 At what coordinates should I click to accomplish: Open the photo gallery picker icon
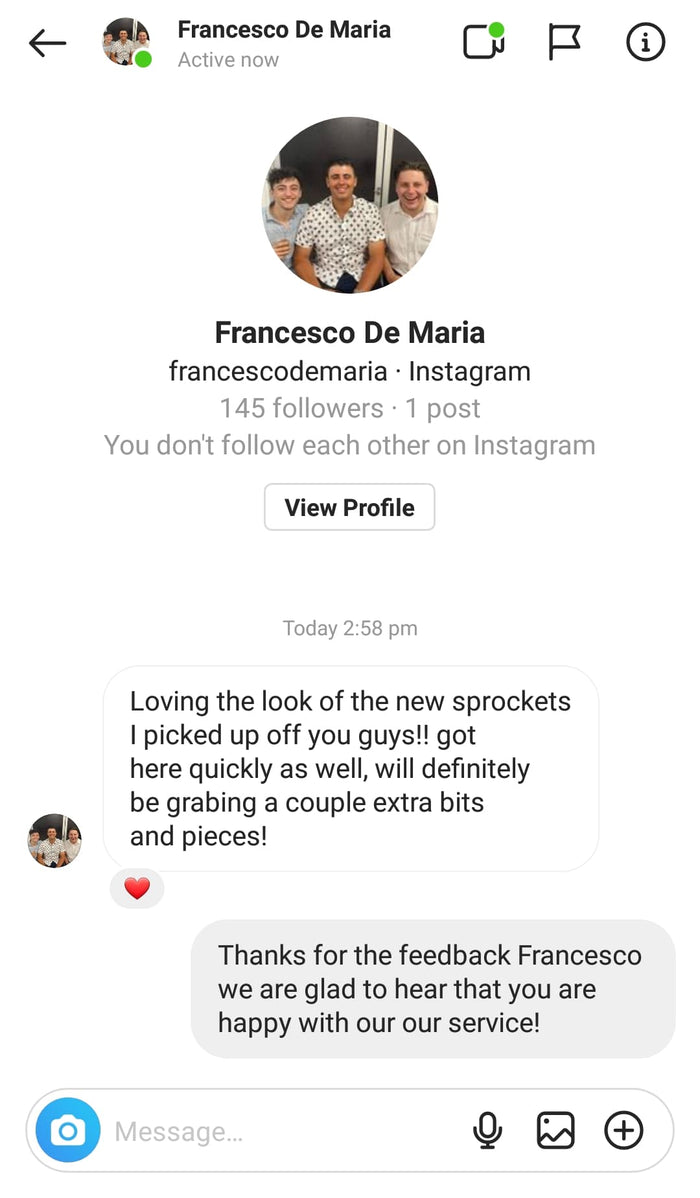tap(555, 1131)
